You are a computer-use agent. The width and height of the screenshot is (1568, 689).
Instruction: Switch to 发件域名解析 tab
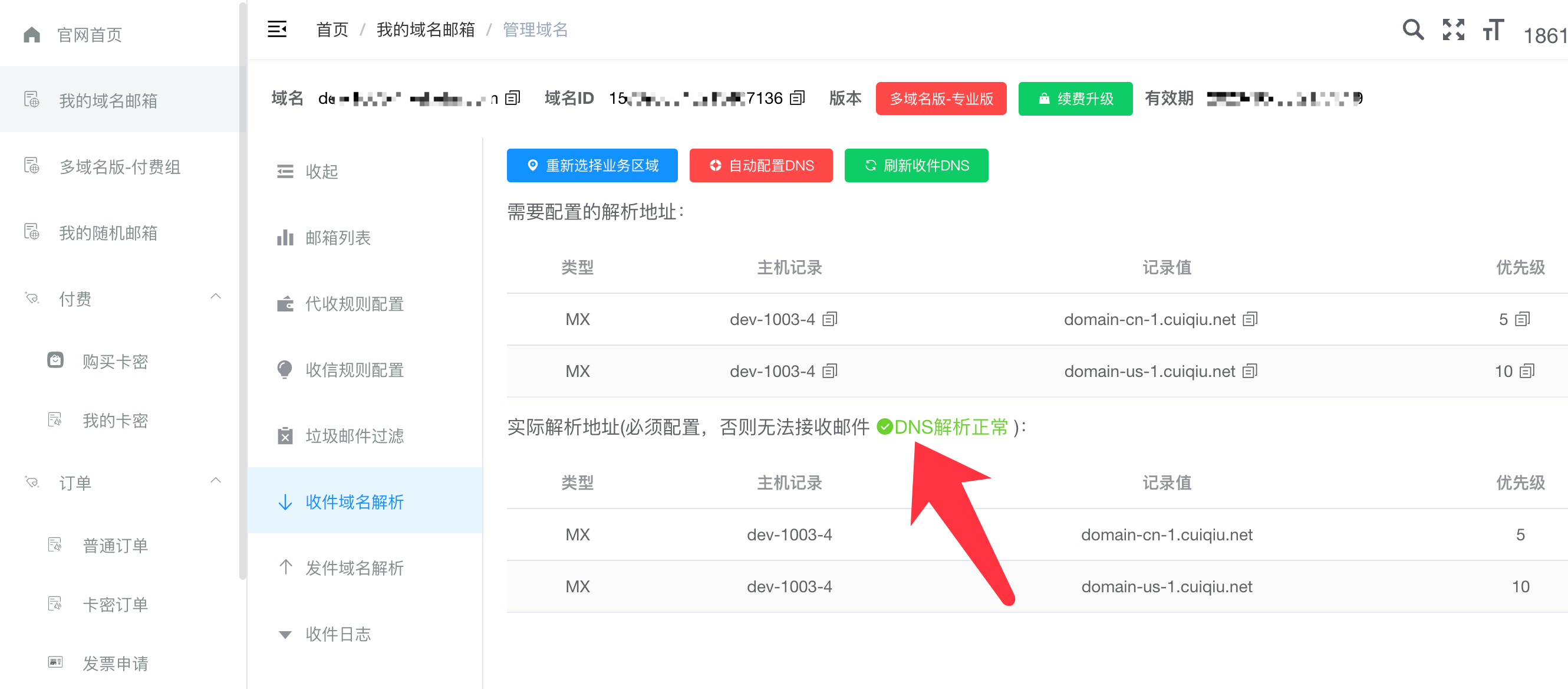pyautogui.click(x=365, y=567)
